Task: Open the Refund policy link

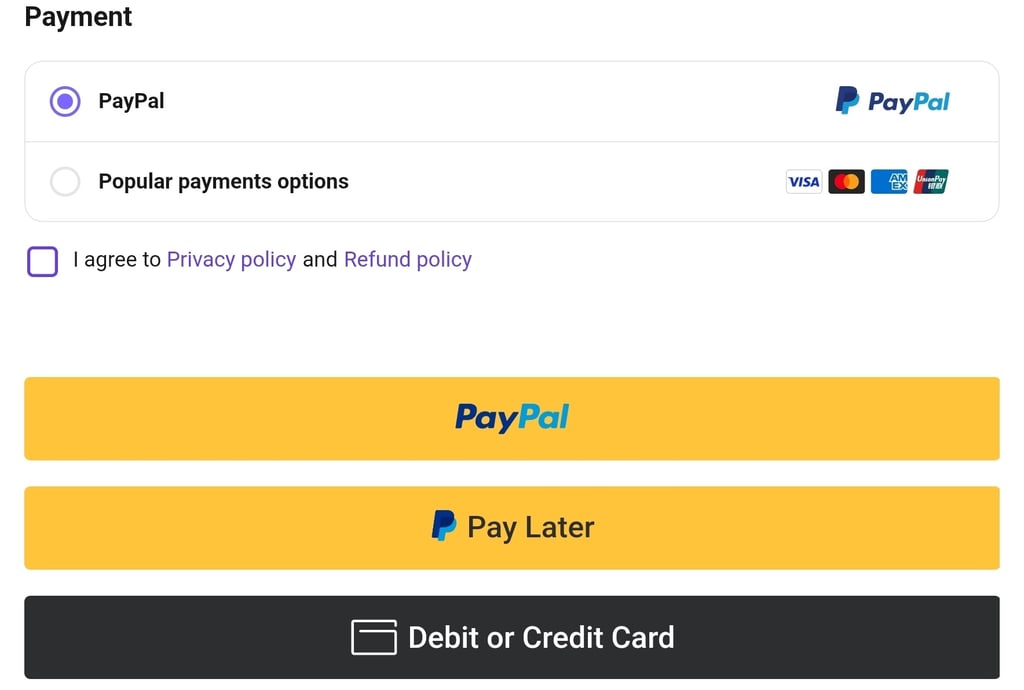Action: pos(408,260)
